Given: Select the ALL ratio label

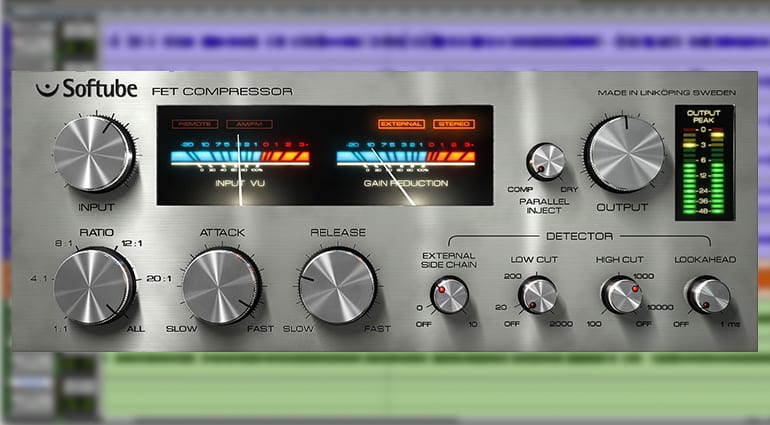Looking at the screenshot, I should 136,329.
